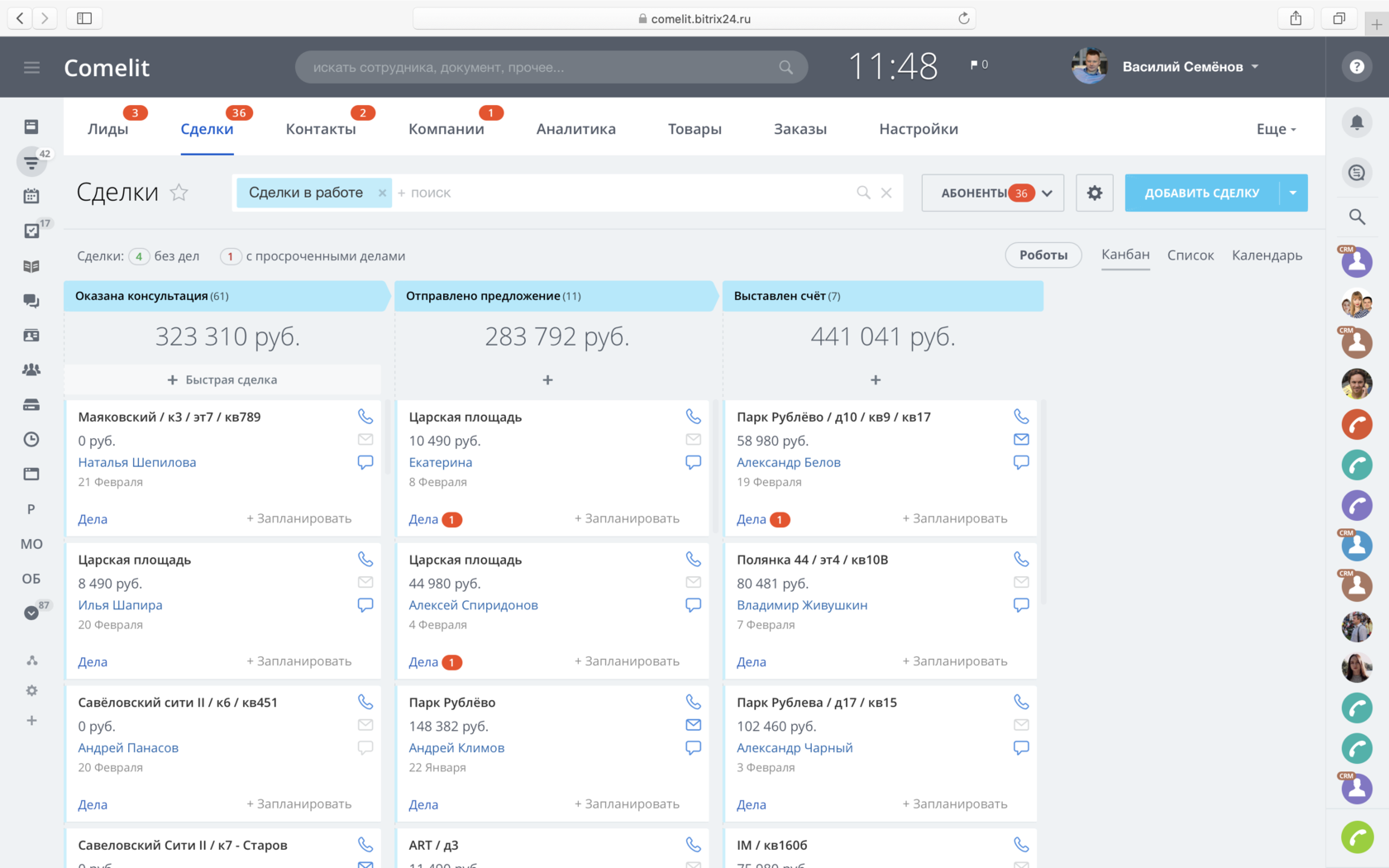Open contact Алексей Спиридонов

pos(473,605)
